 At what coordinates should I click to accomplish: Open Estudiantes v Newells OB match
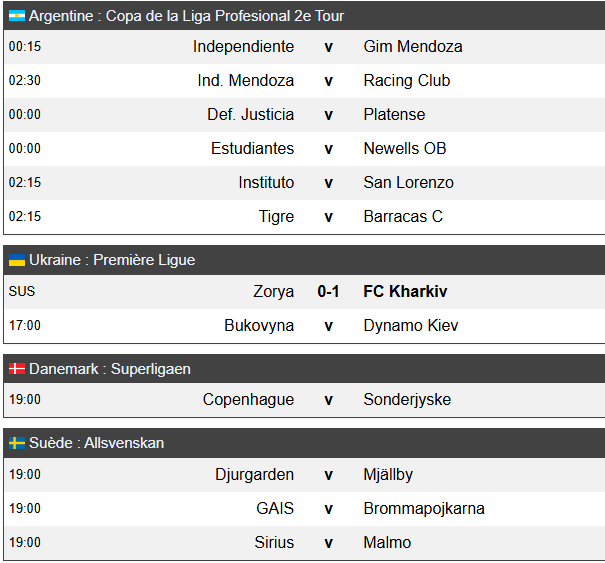click(x=304, y=149)
